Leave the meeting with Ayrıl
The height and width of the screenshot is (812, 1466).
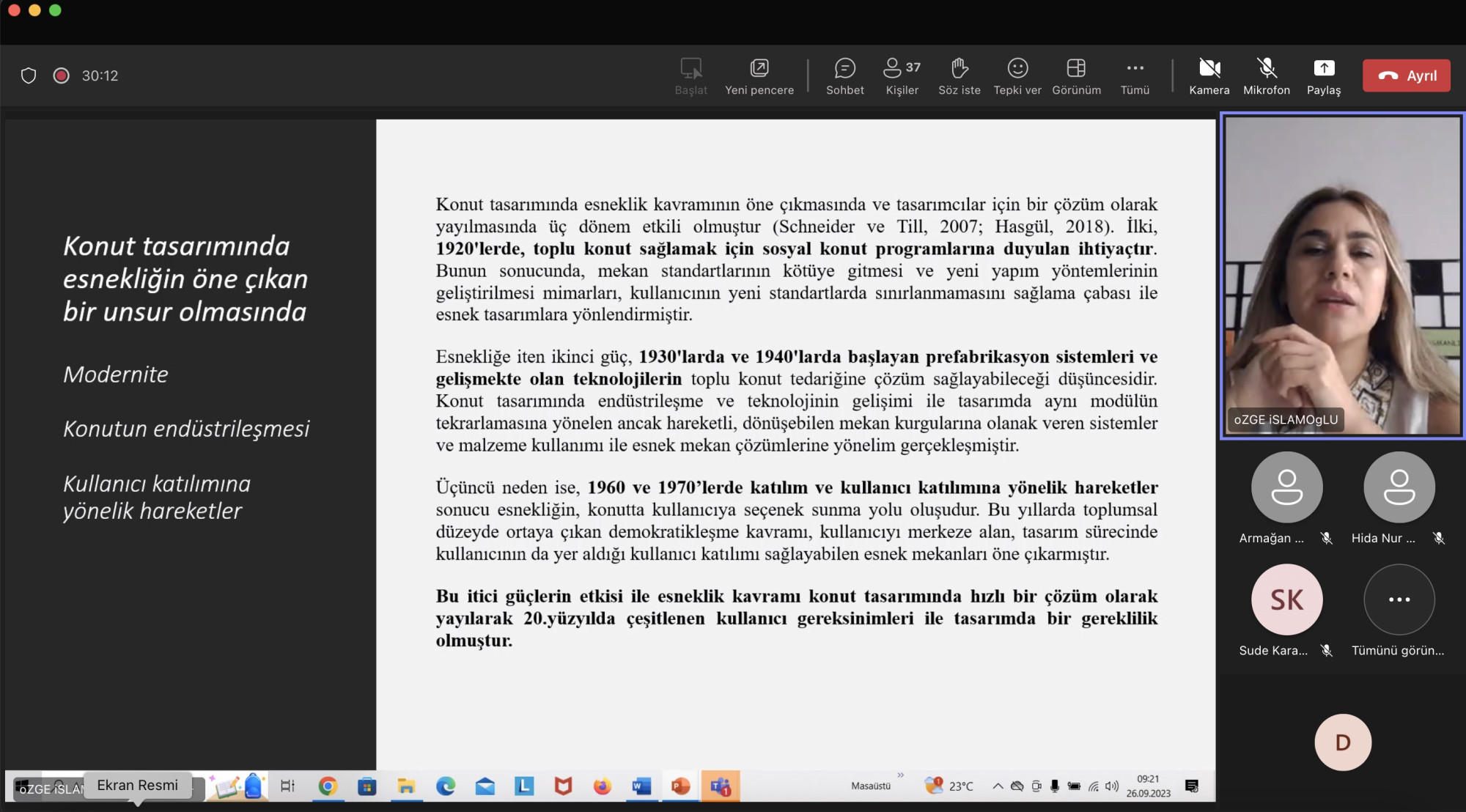[1406, 75]
